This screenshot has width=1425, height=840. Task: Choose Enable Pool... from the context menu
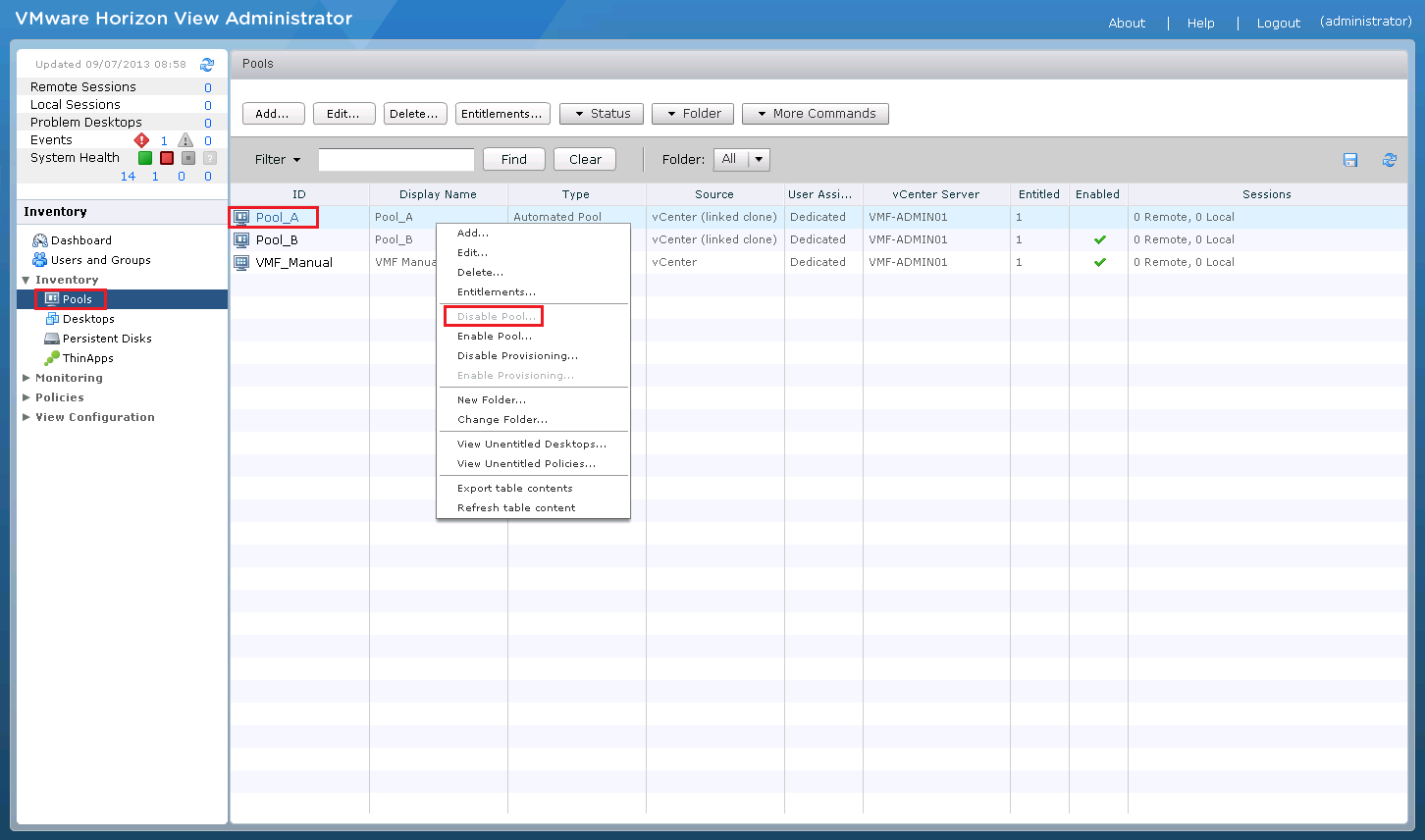point(495,337)
